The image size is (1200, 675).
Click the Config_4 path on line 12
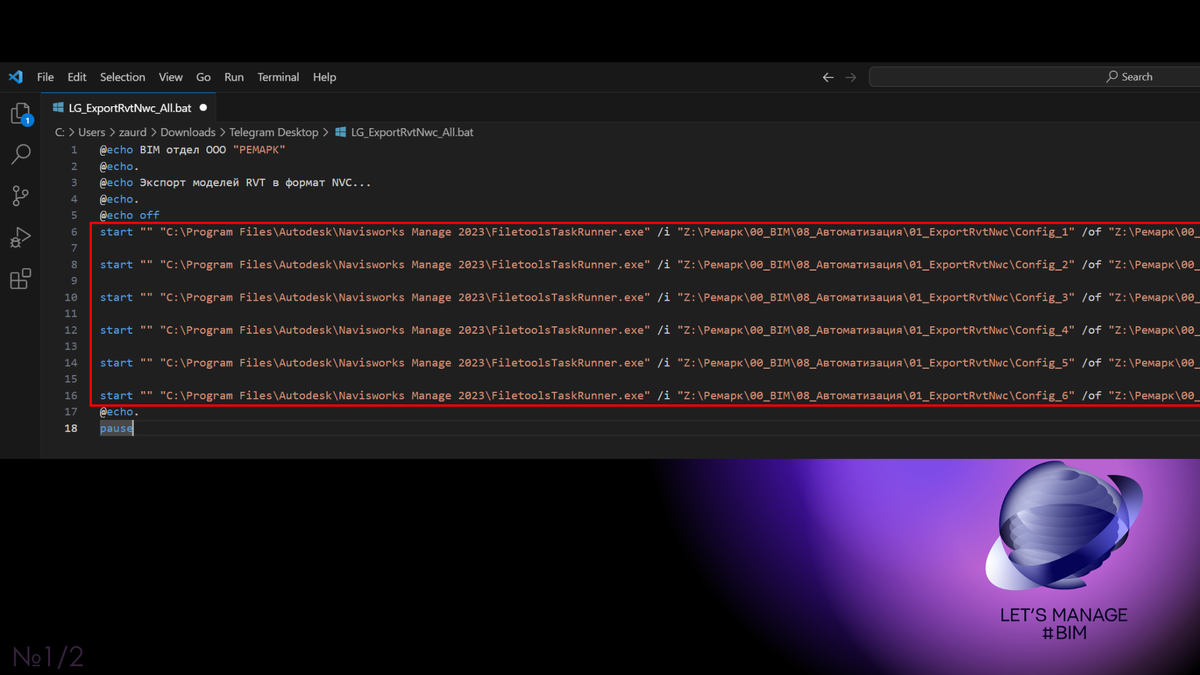(876, 330)
